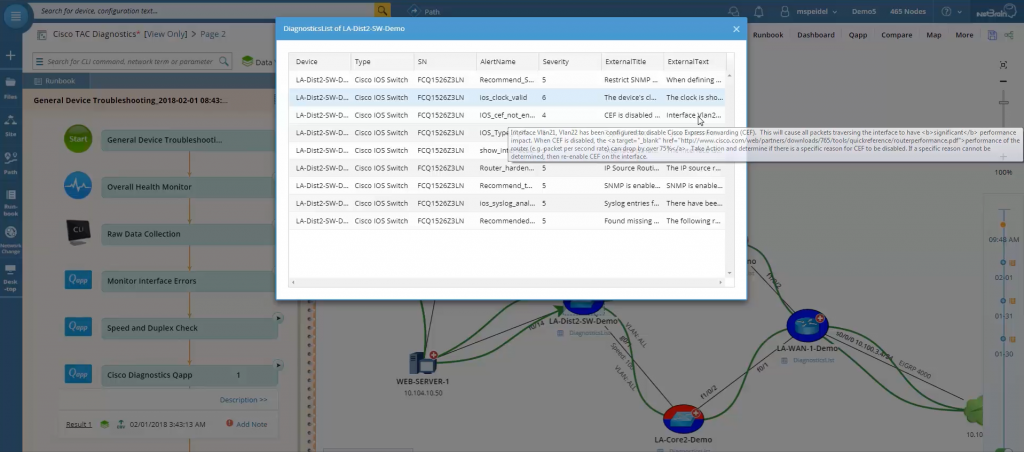Viewport: 1024px width, 452px height.
Task: Click the green data icon next to Result 1
Action: (x=104, y=424)
